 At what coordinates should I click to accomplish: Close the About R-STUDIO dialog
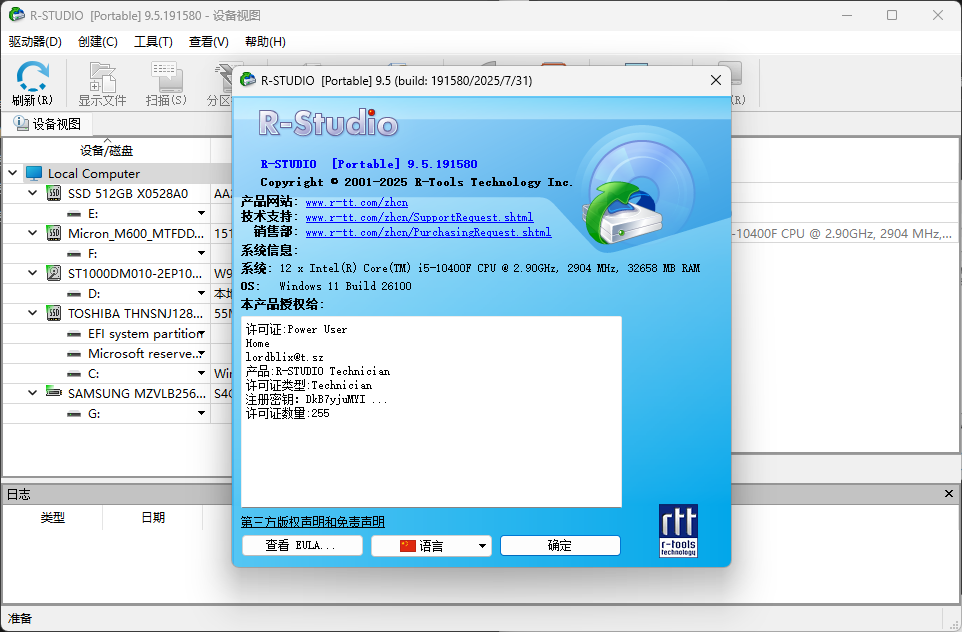[x=715, y=80]
